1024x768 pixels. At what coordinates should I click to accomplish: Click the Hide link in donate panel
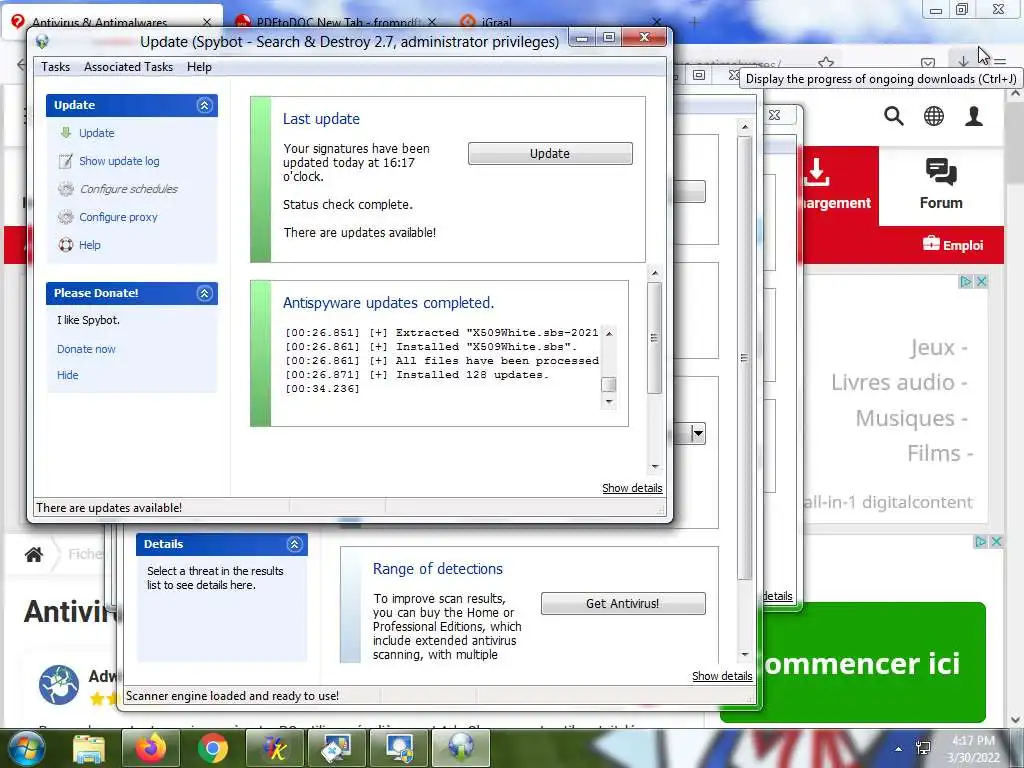coord(67,375)
